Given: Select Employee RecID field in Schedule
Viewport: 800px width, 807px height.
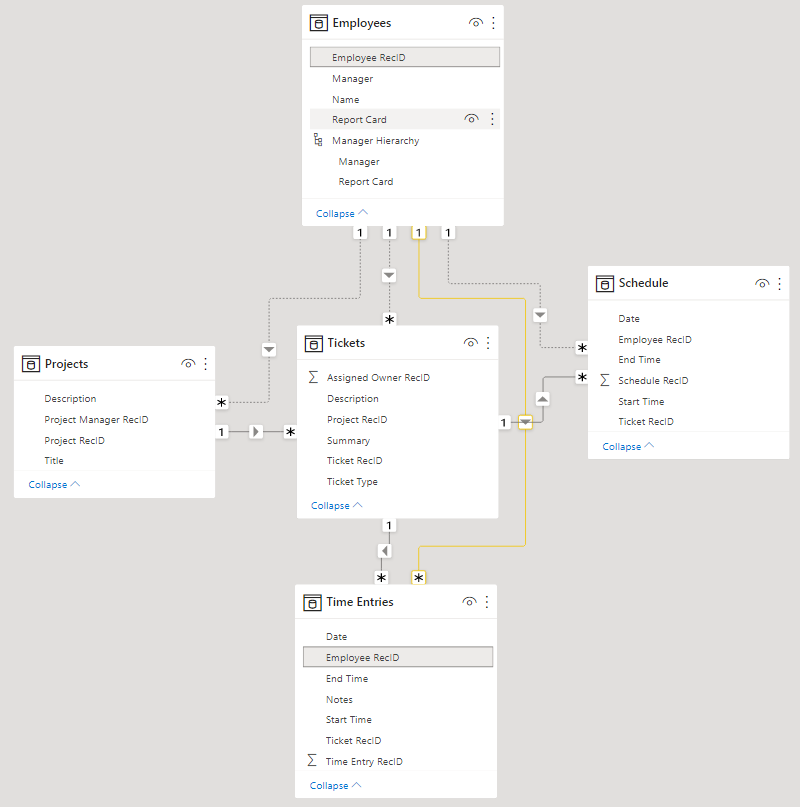Looking at the screenshot, I should tap(655, 340).
